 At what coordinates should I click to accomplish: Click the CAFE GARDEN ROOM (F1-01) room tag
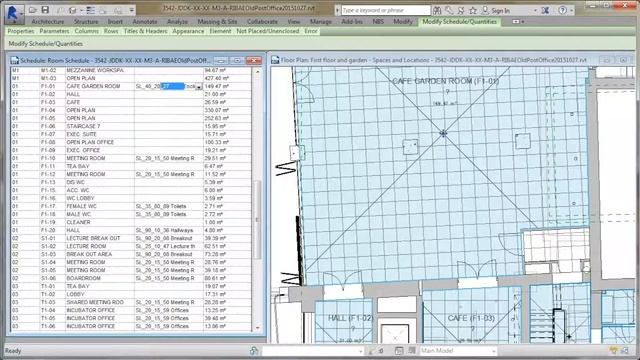click(445, 81)
